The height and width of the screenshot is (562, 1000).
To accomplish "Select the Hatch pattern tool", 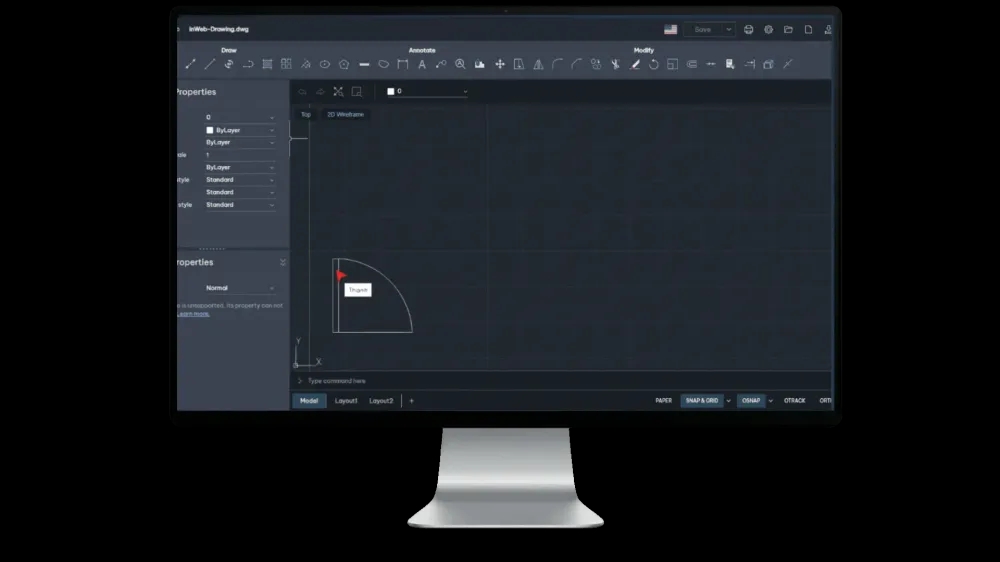I will click(x=267, y=64).
